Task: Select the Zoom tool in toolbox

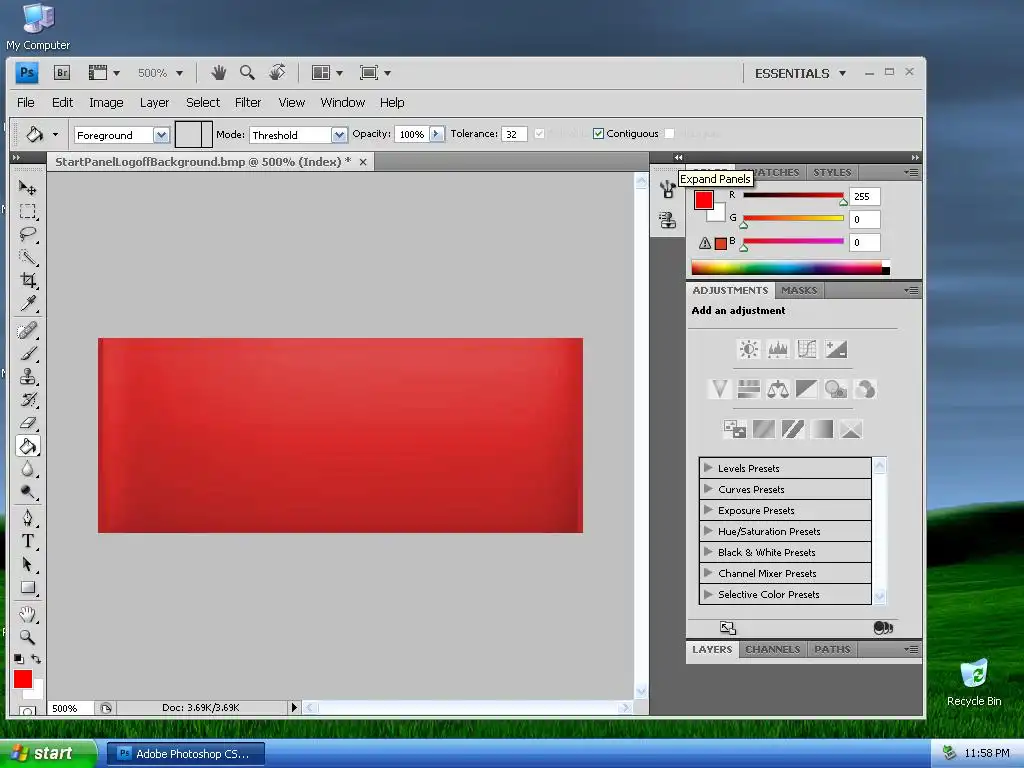Action: pyautogui.click(x=27, y=637)
